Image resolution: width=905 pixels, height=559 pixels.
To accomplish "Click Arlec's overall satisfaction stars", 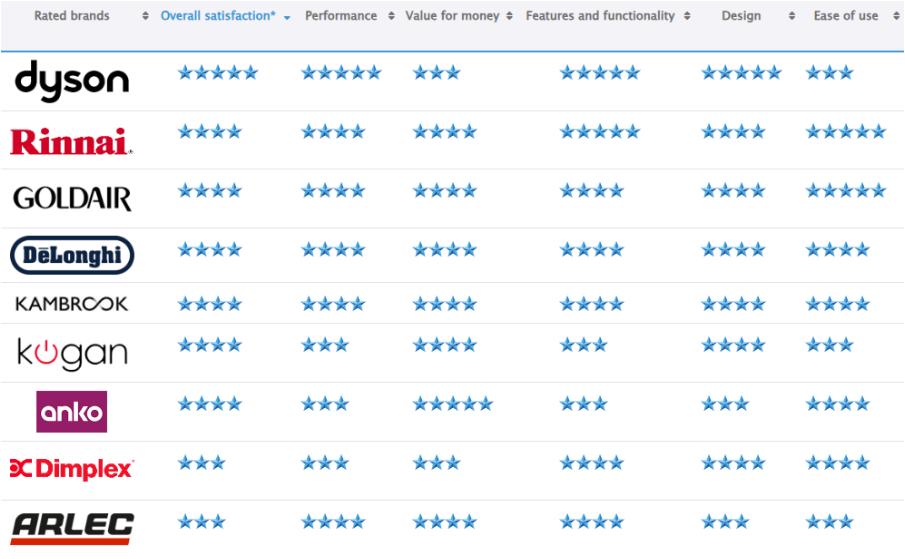I will [x=201, y=522].
